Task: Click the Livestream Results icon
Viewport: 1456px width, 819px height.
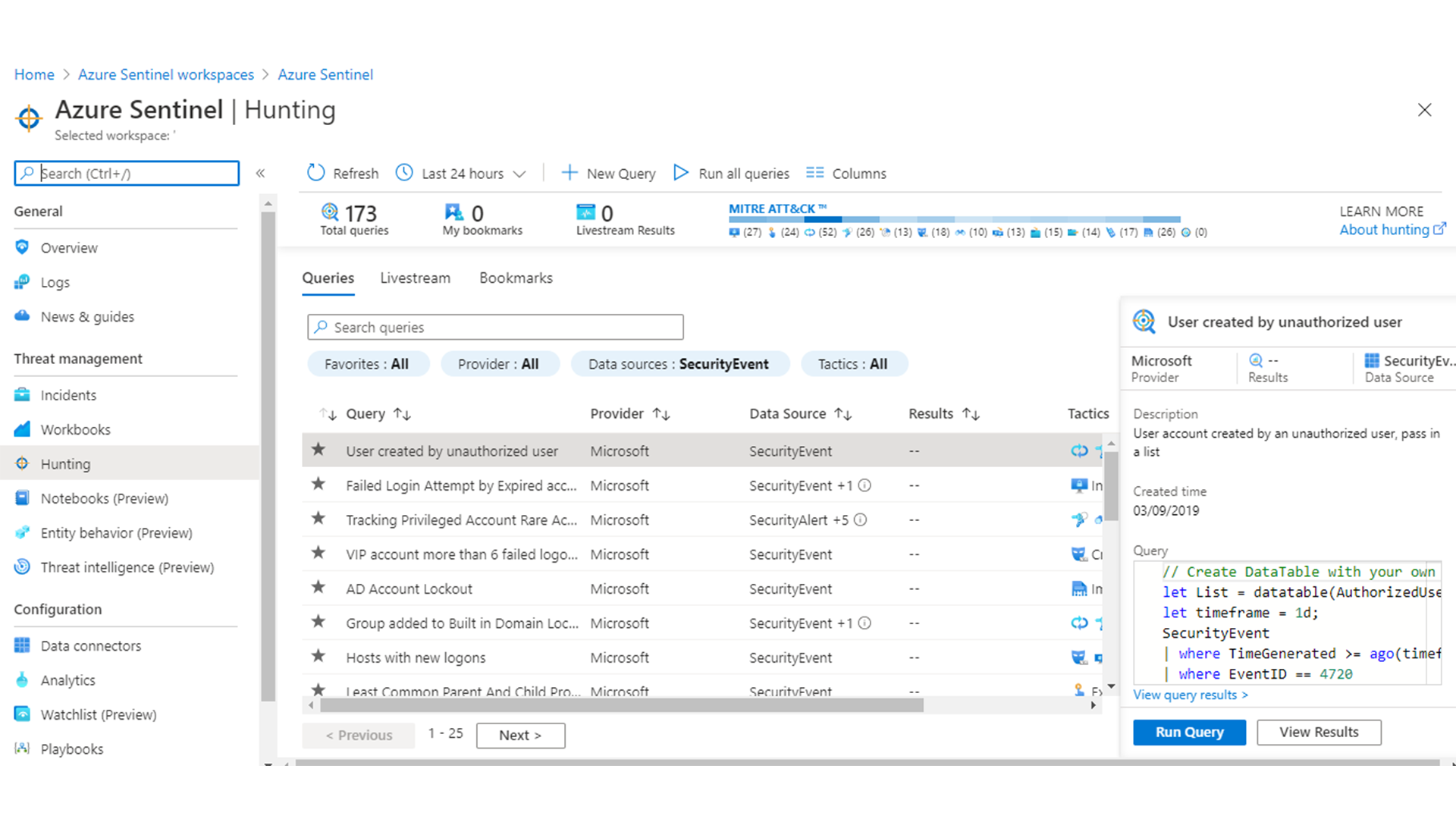Action: [585, 212]
